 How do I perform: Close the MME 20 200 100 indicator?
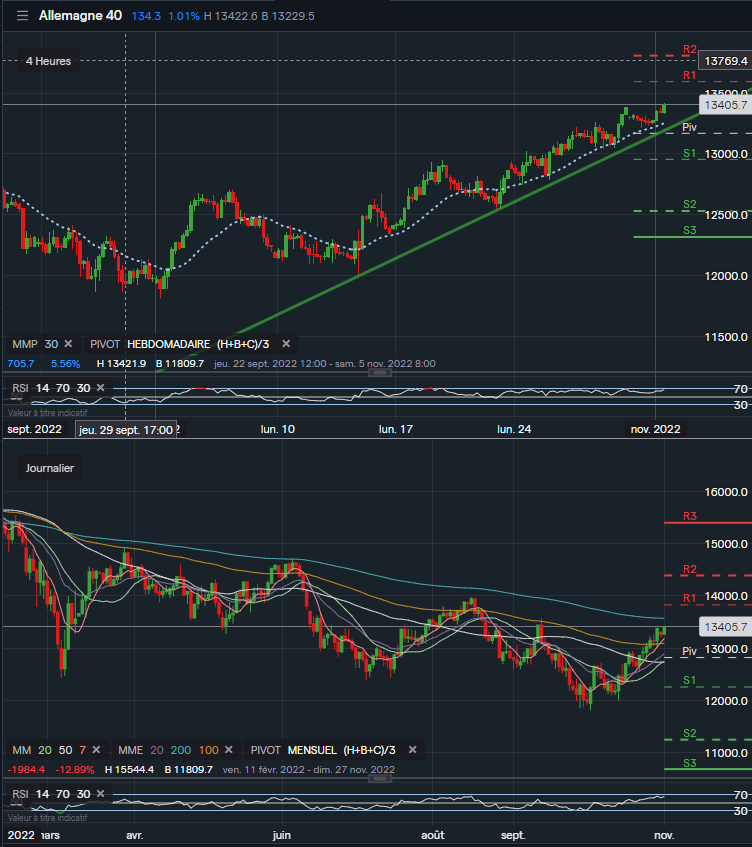click(x=231, y=749)
